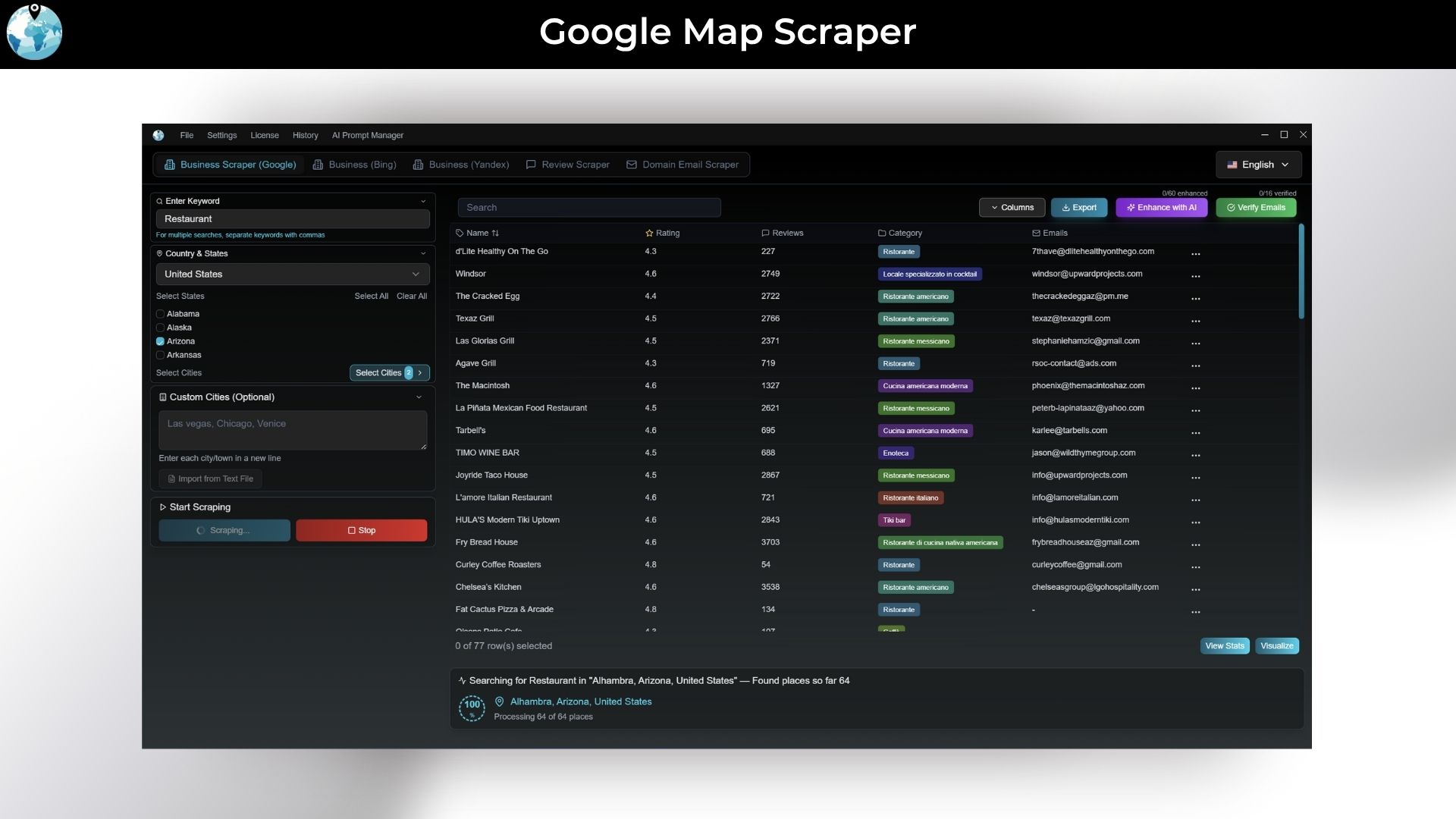This screenshot has height=819, width=1456.
Task: Click the envelope icon in Emails header
Action: [1036, 233]
